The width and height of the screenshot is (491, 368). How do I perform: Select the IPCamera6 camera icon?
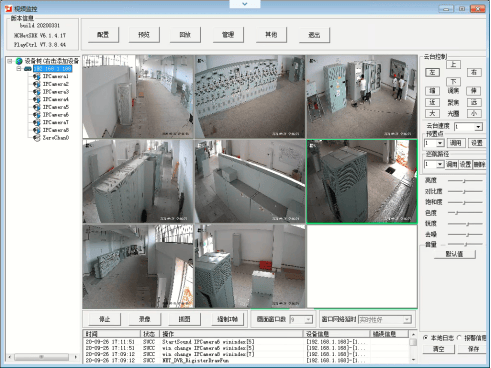37,115
